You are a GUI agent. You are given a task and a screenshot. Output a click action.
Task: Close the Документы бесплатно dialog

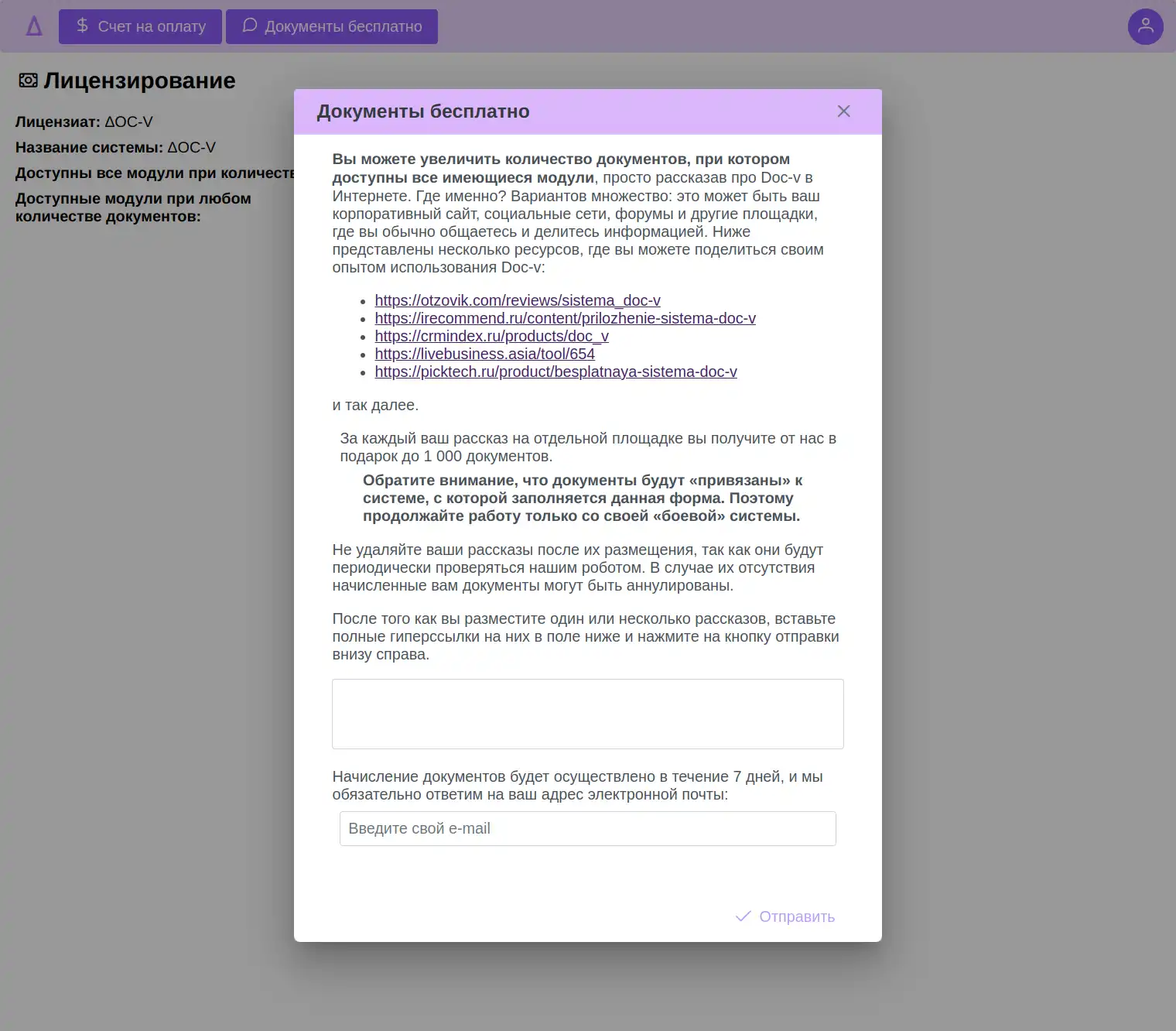[x=843, y=111]
